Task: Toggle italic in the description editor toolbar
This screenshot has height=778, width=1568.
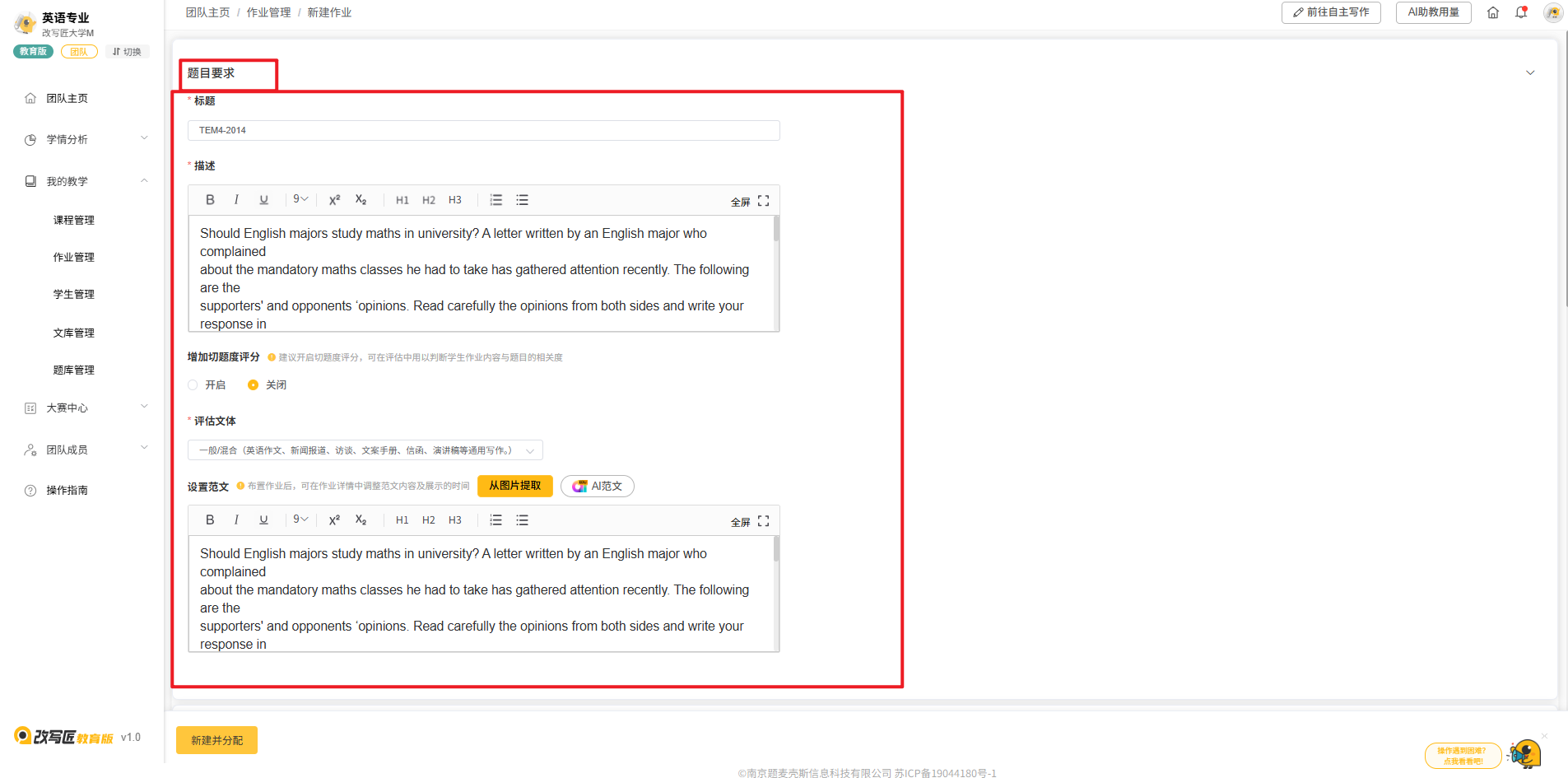Action: [236, 200]
